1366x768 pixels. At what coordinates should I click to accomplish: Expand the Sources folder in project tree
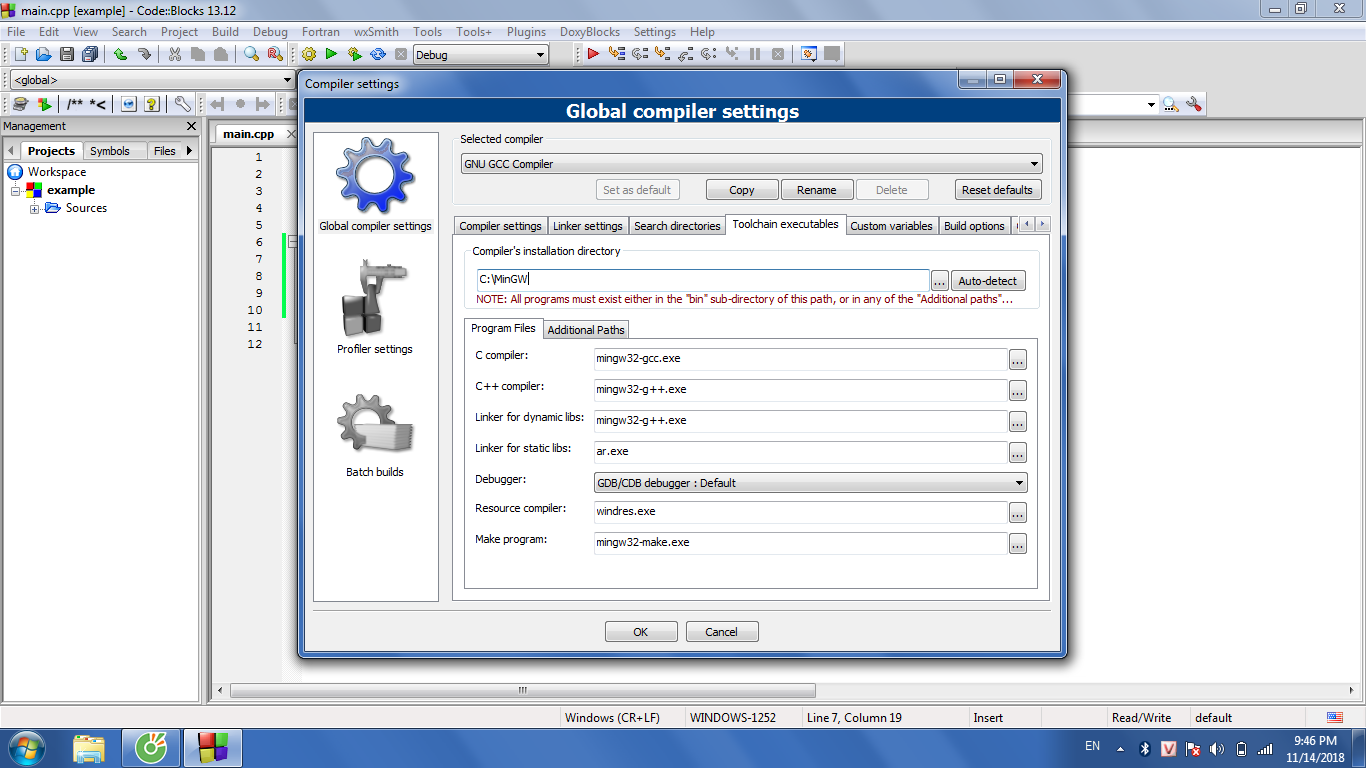point(35,209)
